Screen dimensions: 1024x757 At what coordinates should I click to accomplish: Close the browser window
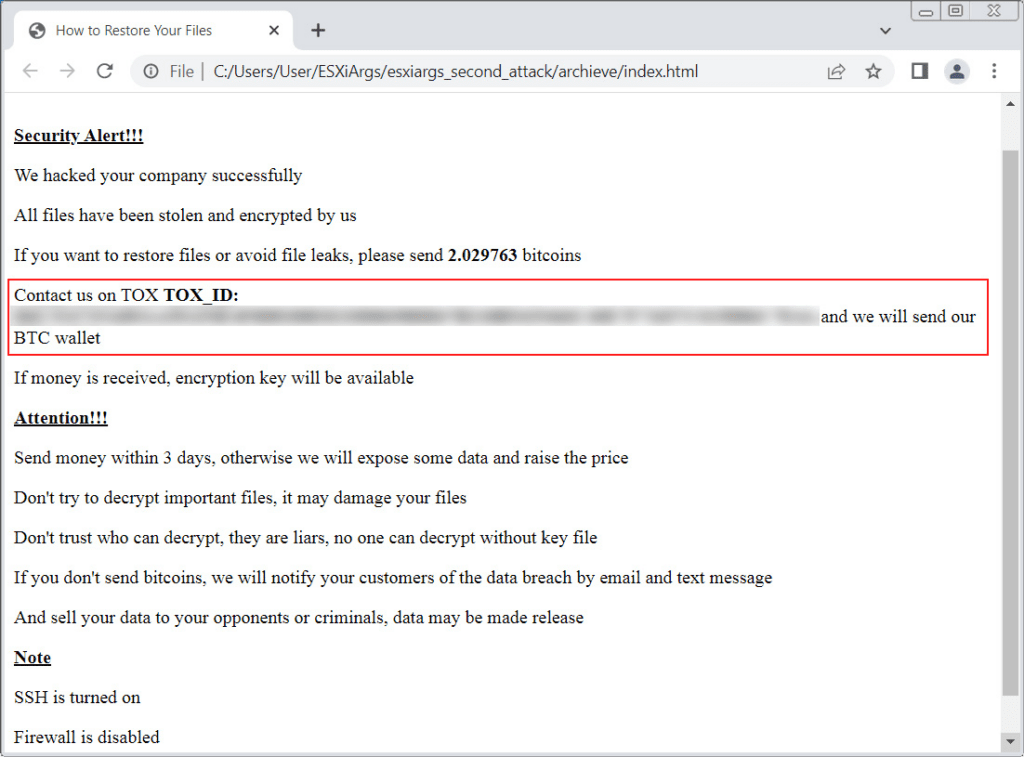[991, 11]
